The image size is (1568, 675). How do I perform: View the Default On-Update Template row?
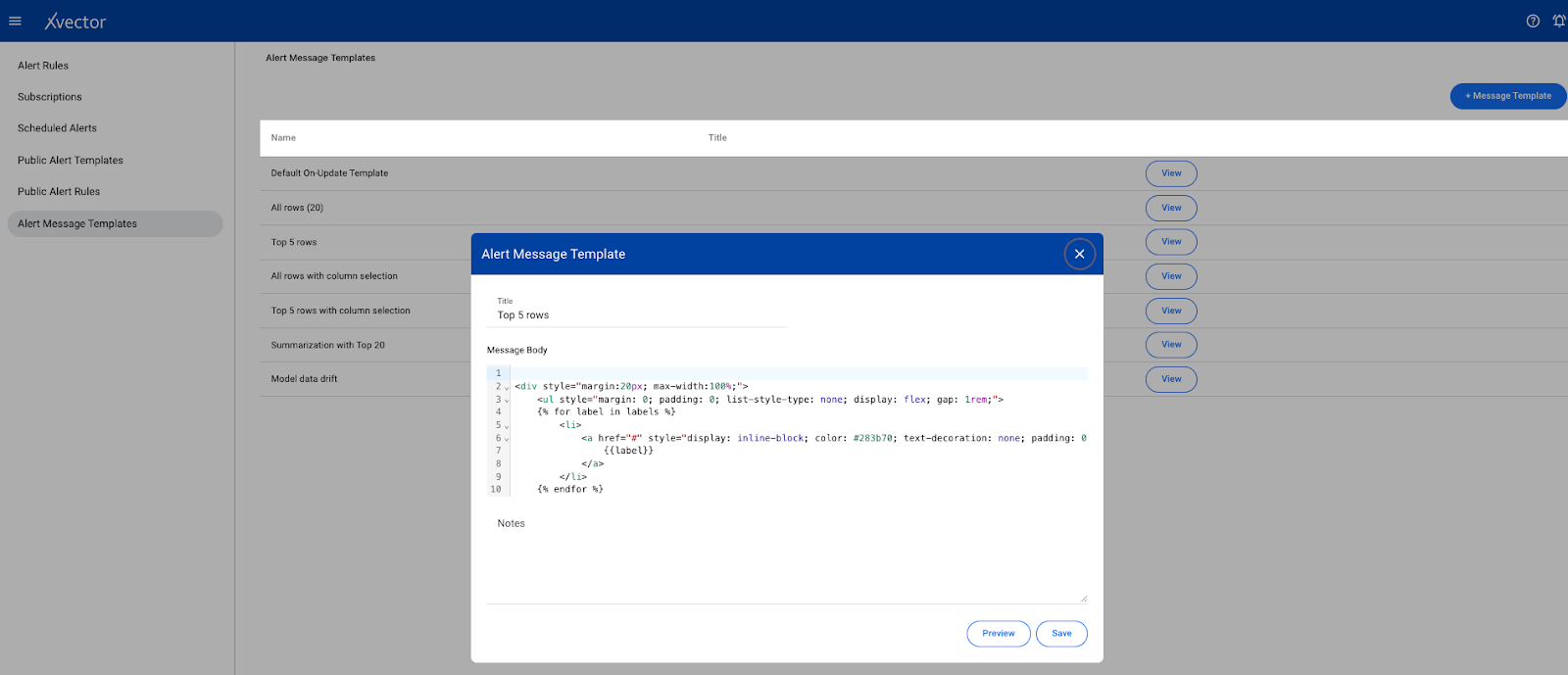[x=1171, y=173]
